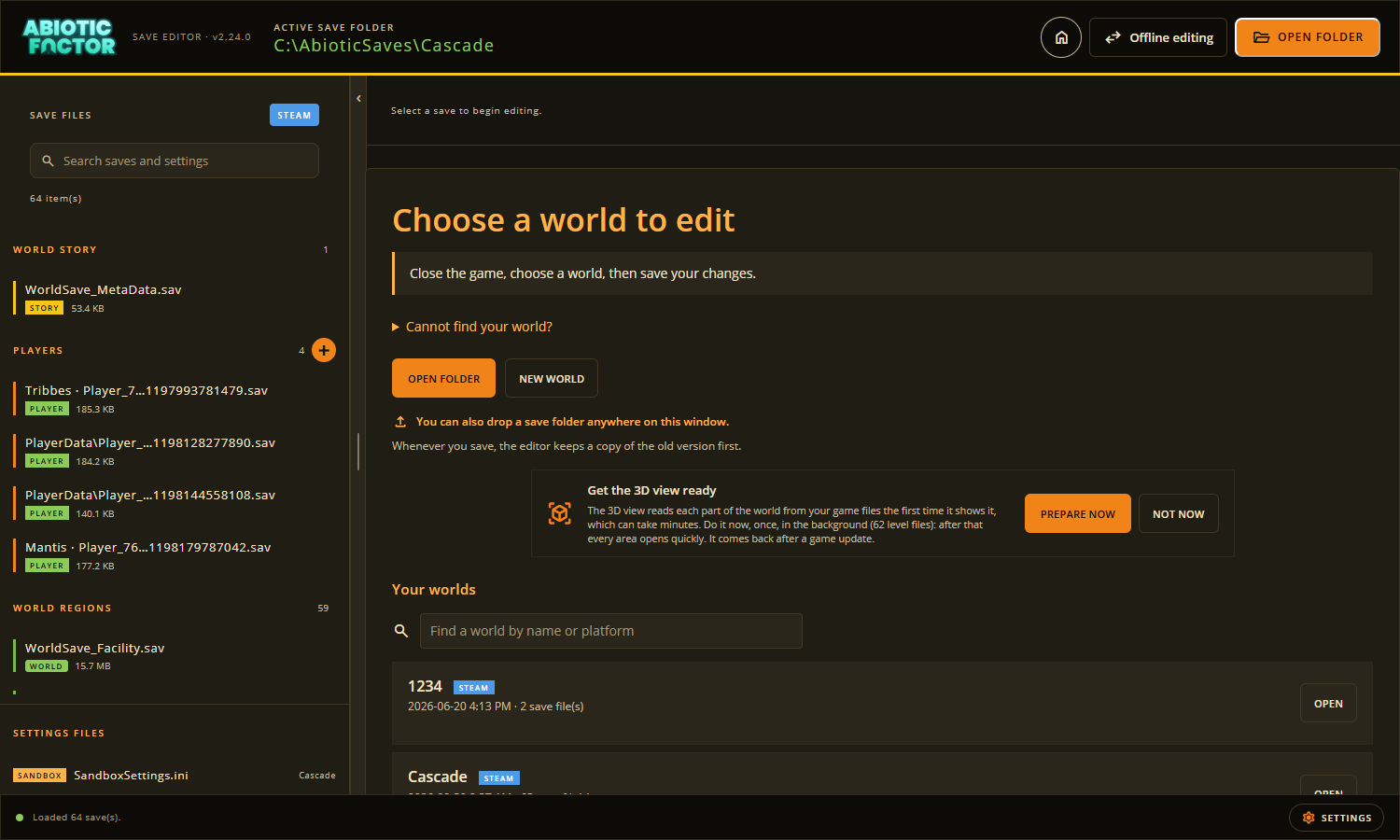1400x840 pixels.
Task: Click the sidebar scrollbar handle
Action: click(358, 452)
